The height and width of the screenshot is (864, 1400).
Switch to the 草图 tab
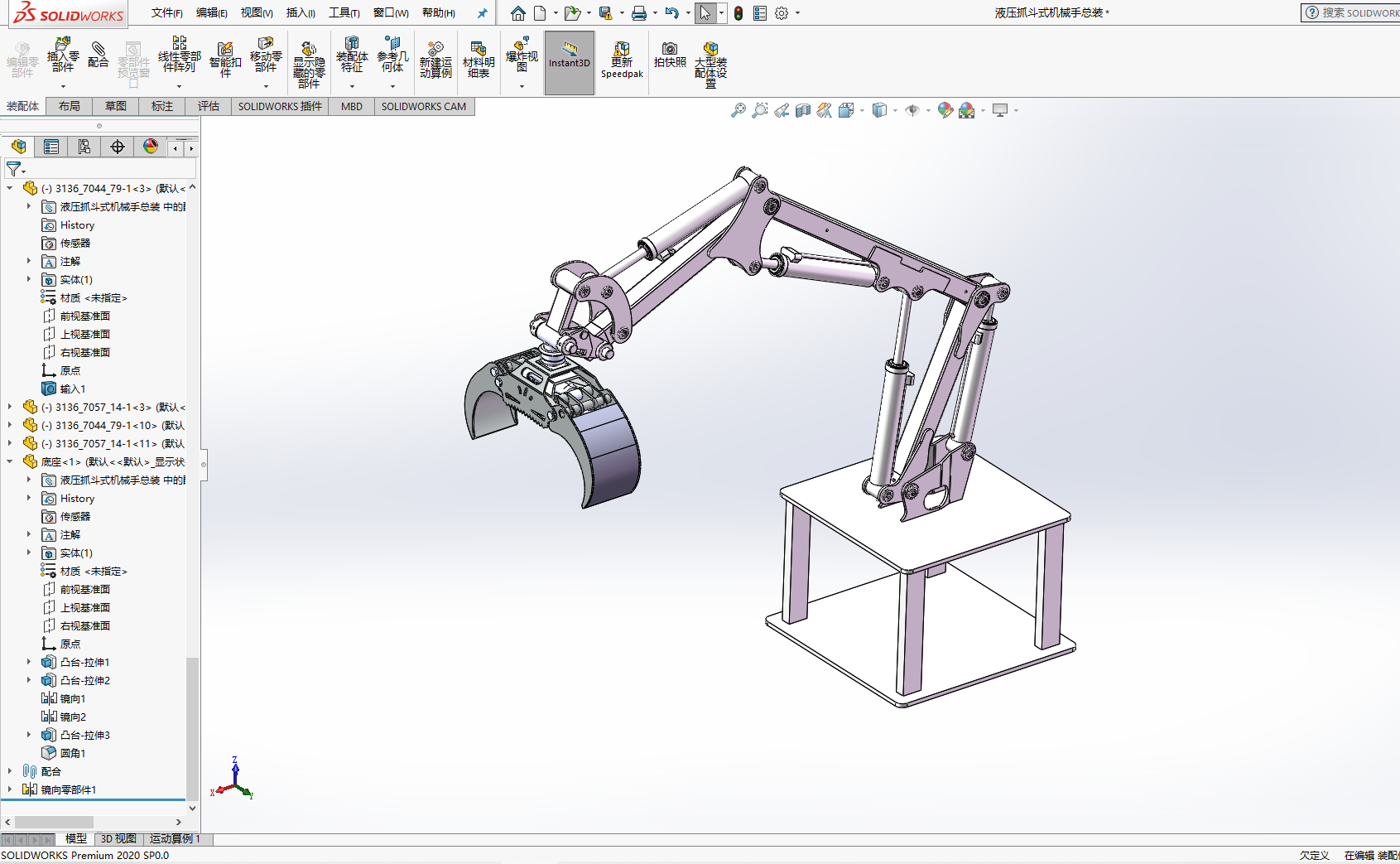coord(116,106)
